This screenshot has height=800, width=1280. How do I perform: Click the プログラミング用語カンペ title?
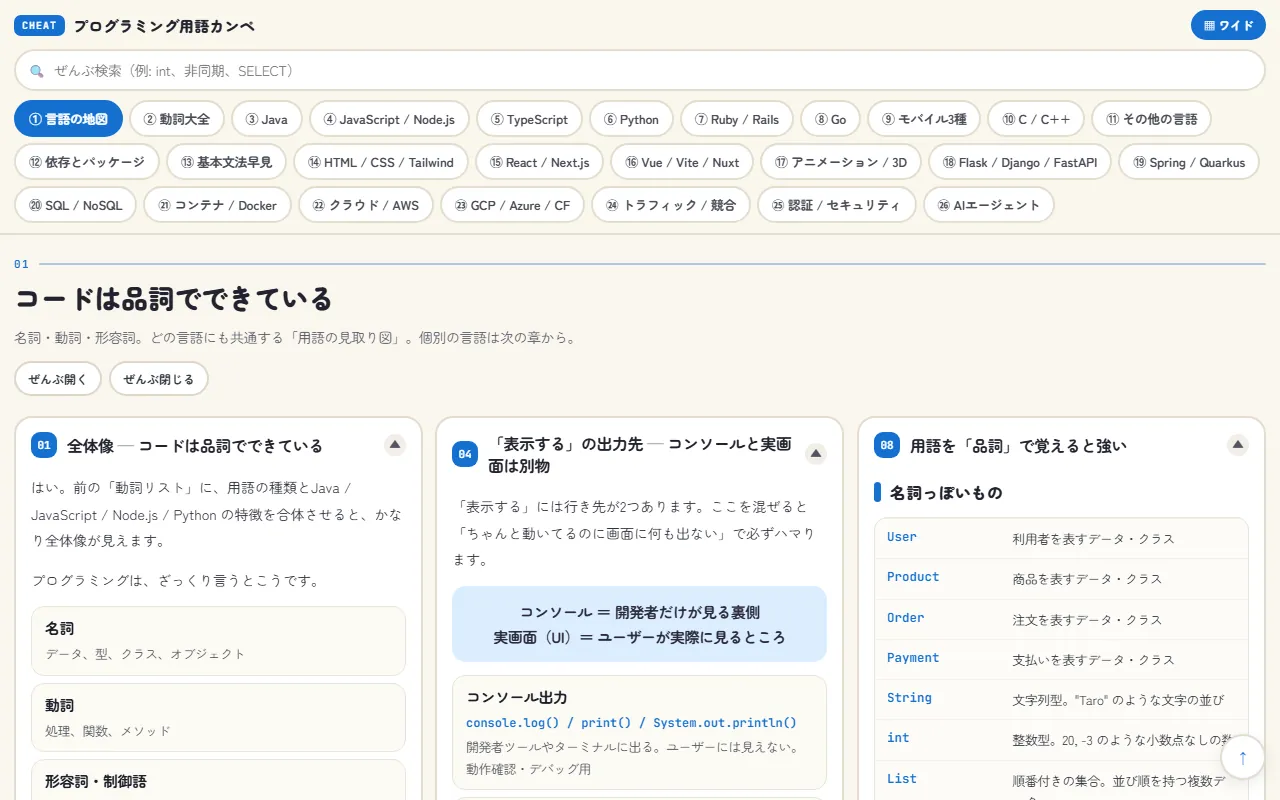point(164,26)
